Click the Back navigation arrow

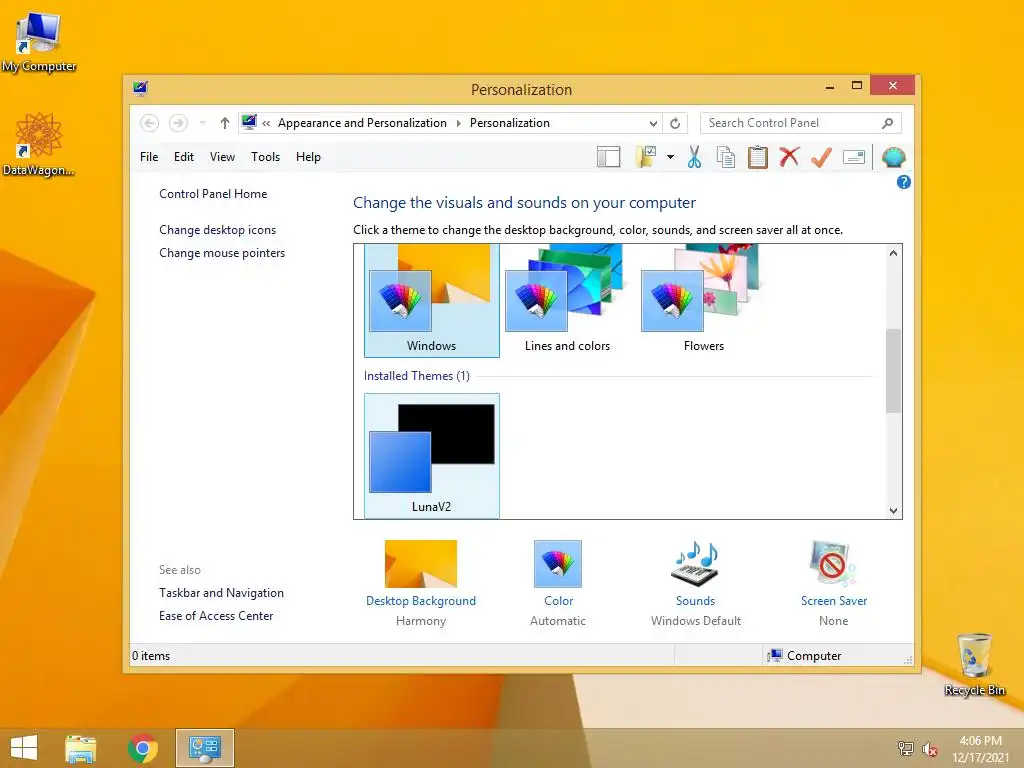tap(150, 123)
